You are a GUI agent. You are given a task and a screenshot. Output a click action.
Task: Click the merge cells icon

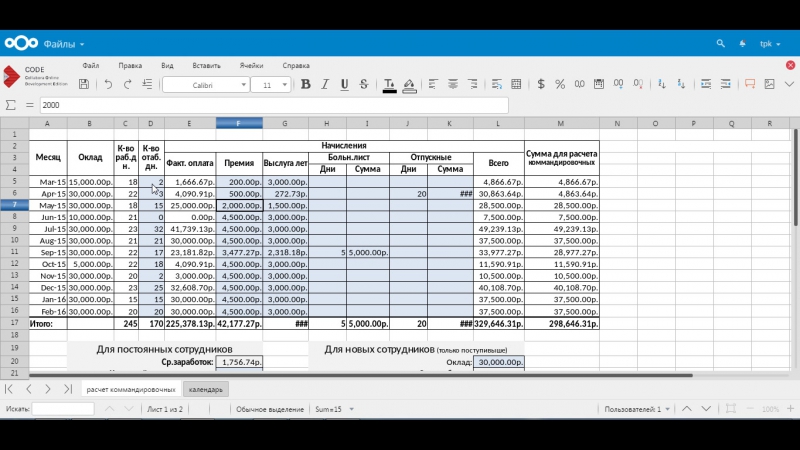(x=516, y=85)
